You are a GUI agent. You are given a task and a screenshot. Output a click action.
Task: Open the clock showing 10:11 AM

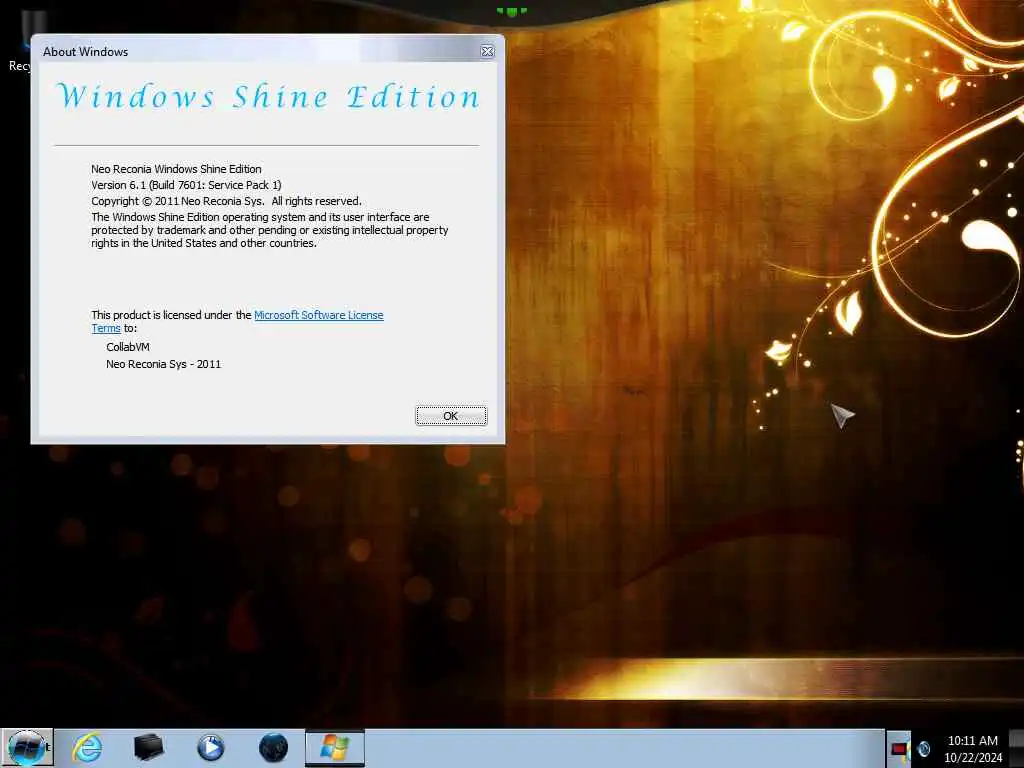coord(972,741)
